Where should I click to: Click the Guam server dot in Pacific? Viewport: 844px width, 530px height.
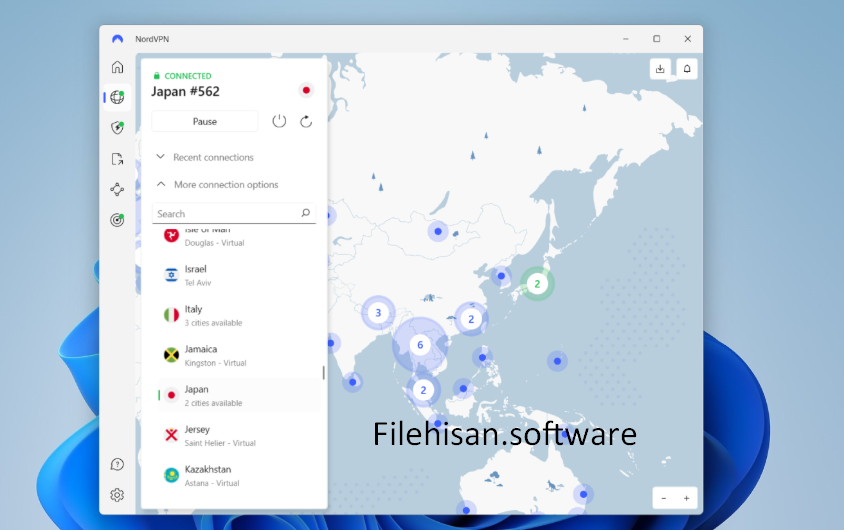(x=557, y=361)
